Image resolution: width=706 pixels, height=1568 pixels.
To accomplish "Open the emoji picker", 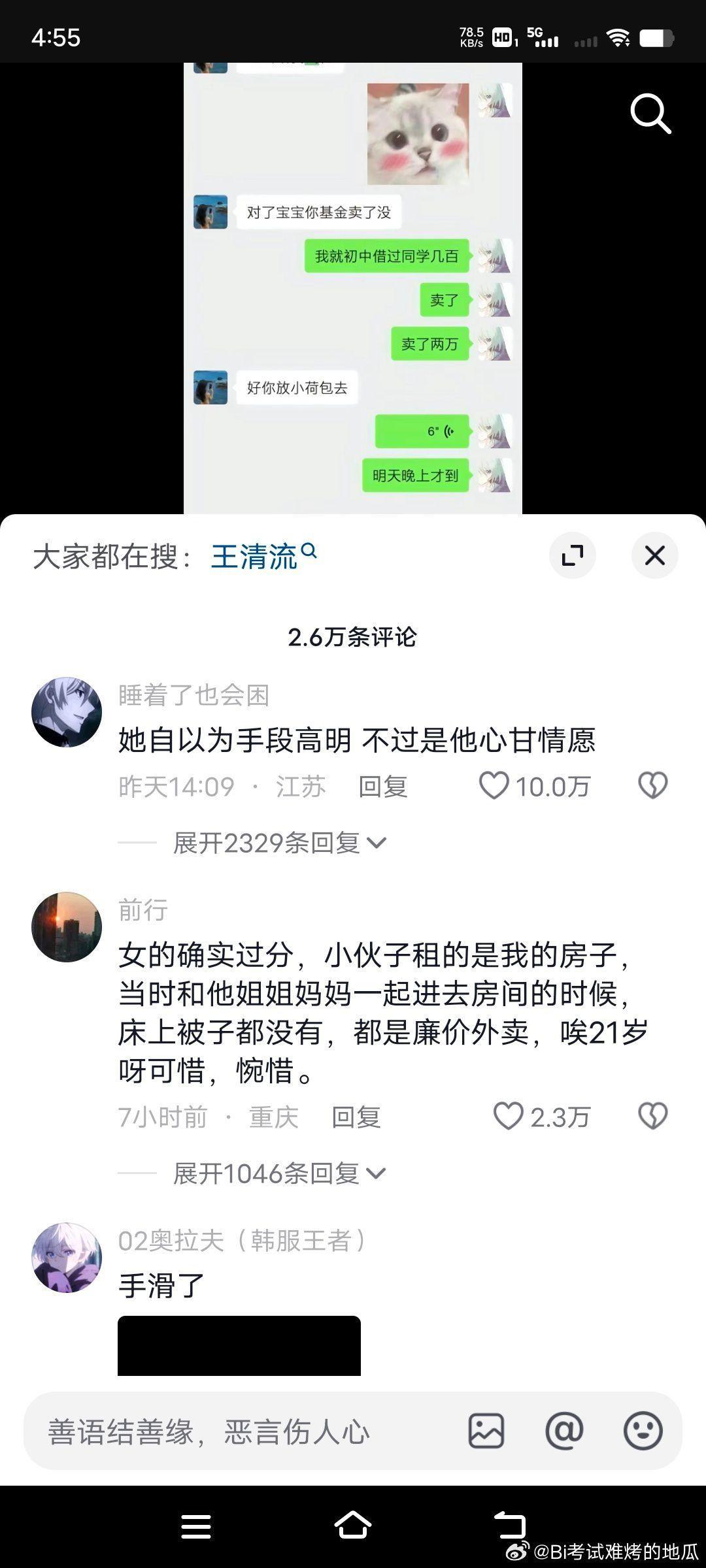I will tap(643, 1431).
